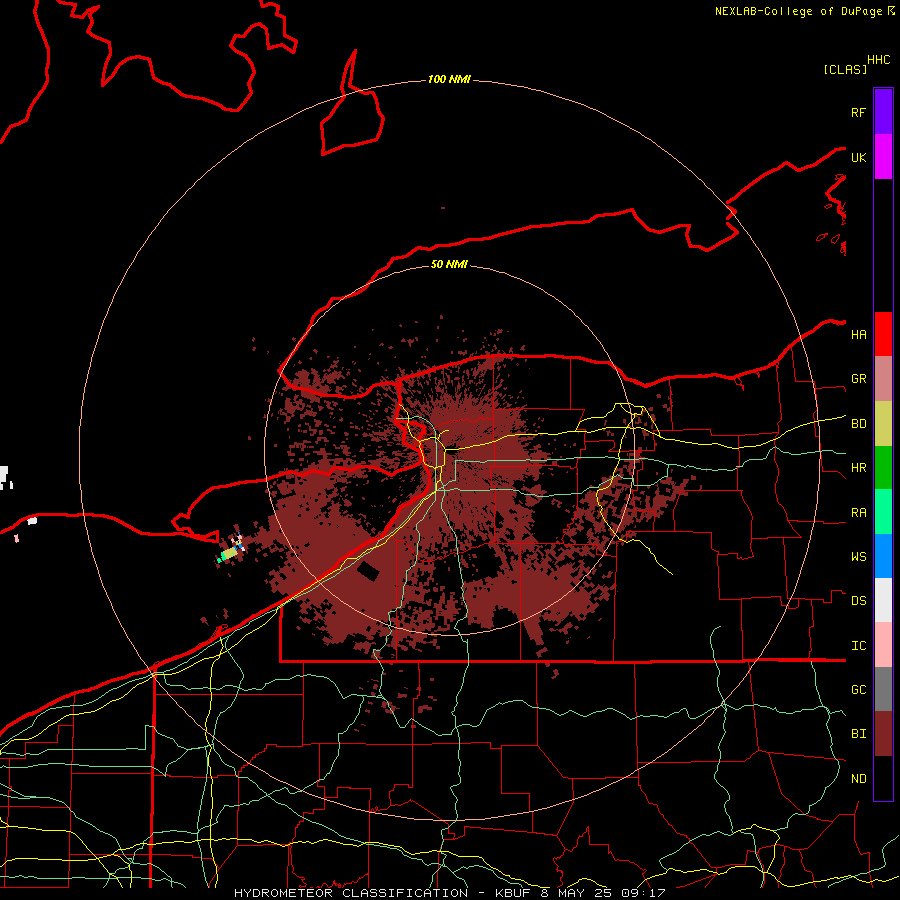Click the black ND legend swatch
Image resolution: width=900 pixels, height=900 pixels.
pyautogui.click(x=883, y=778)
